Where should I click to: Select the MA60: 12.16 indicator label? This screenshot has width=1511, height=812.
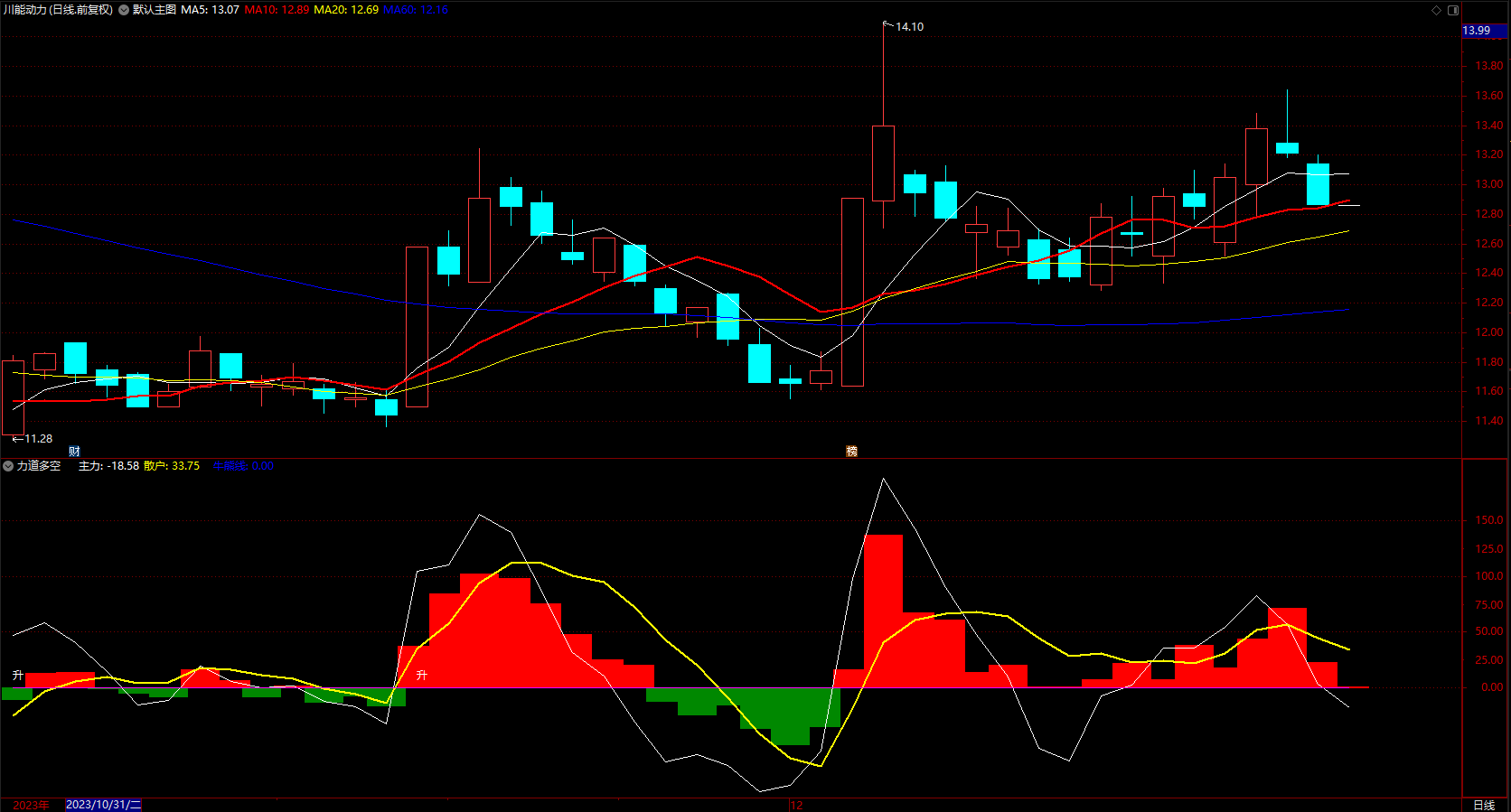(x=416, y=10)
